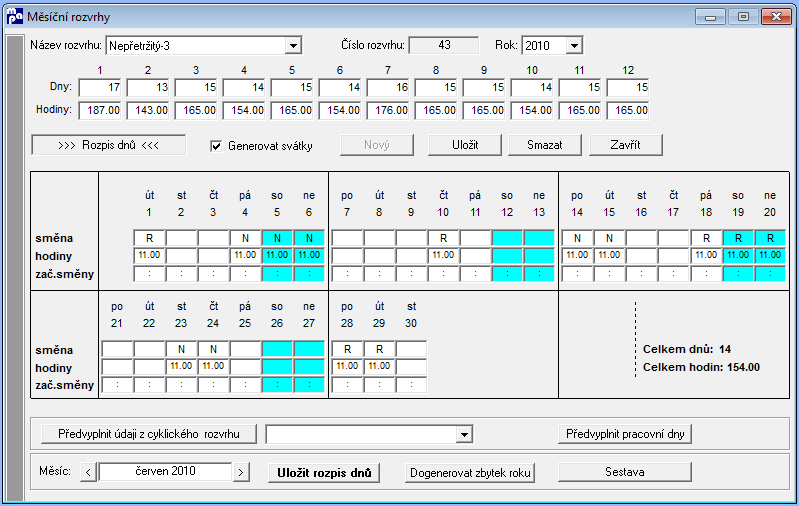Click the app icon in the title bar
Image resolution: width=799 pixels, height=506 pixels.
pos(15,16)
